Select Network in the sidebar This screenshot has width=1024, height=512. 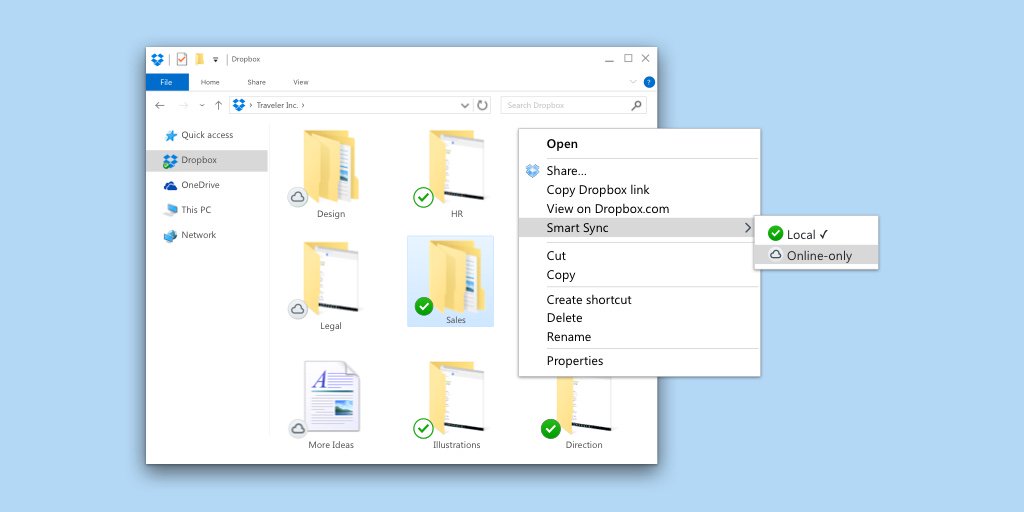pyautogui.click(x=206, y=235)
